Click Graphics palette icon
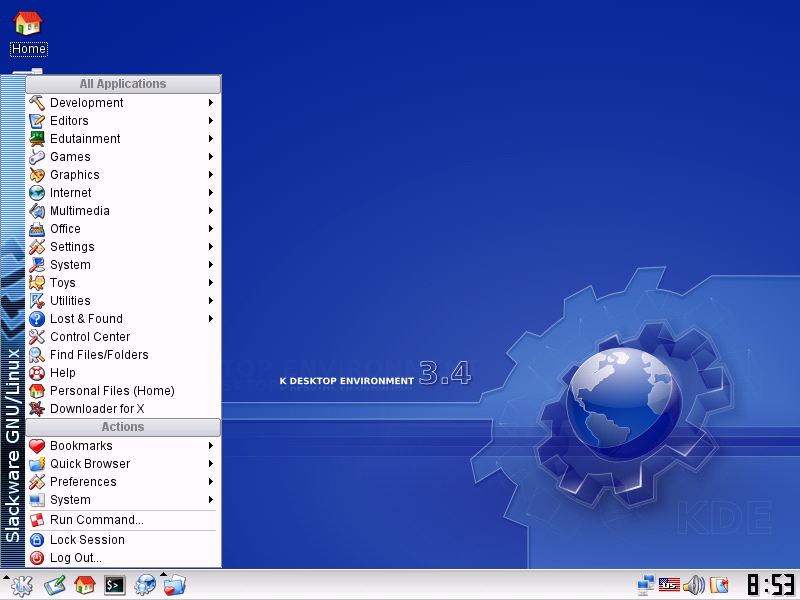Viewport: 800px width, 600px height. [37, 175]
